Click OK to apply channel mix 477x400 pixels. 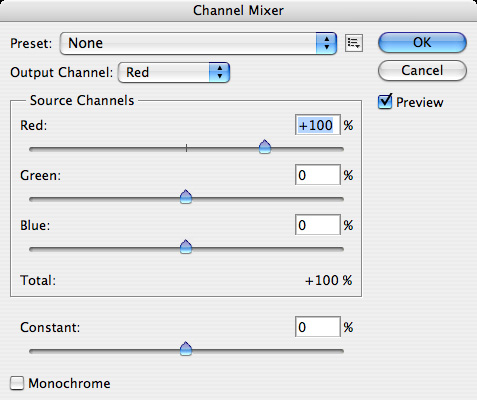(422, 43)
